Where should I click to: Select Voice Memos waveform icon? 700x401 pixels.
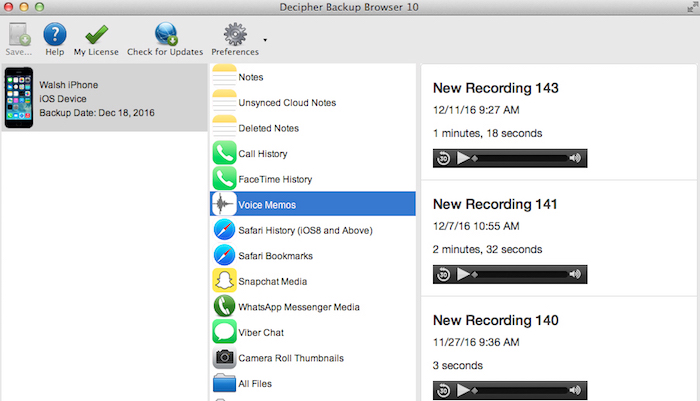224,204
